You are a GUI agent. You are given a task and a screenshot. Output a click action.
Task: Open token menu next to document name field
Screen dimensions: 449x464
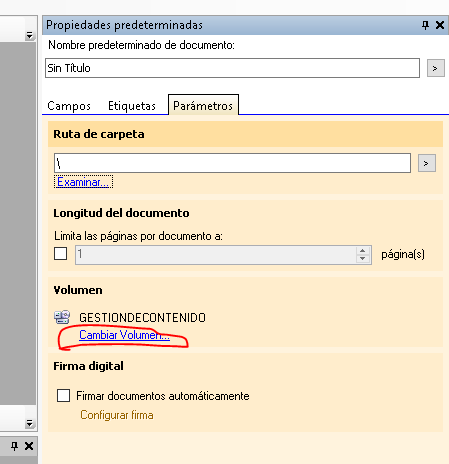coord(436,68)
